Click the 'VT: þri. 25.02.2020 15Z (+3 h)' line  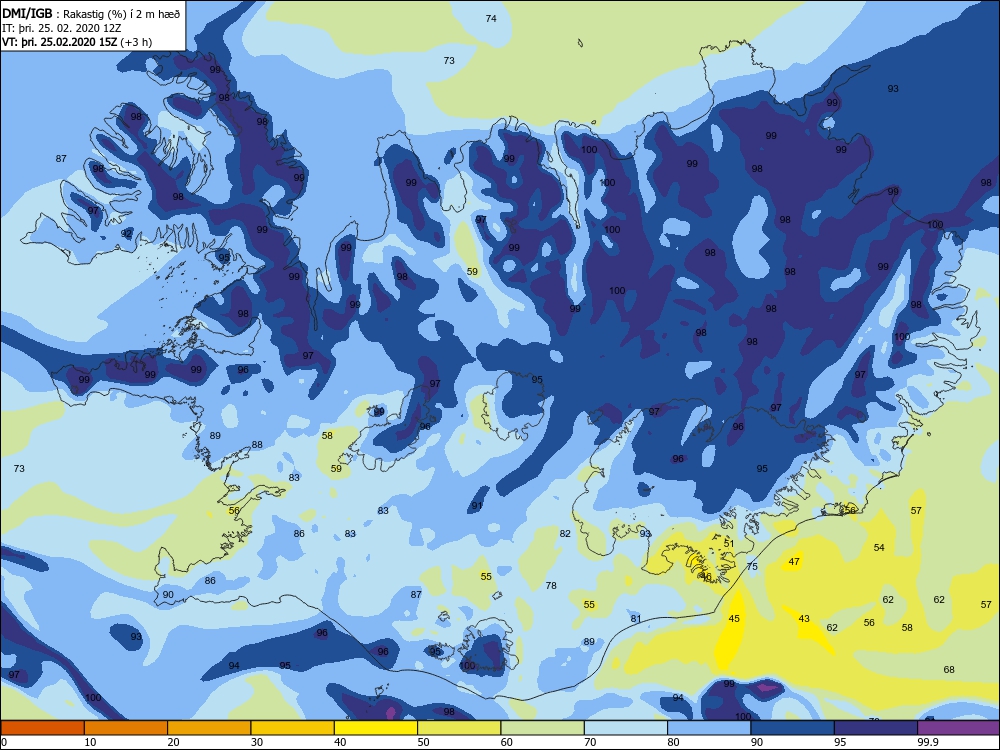click(x=77, y=42)
